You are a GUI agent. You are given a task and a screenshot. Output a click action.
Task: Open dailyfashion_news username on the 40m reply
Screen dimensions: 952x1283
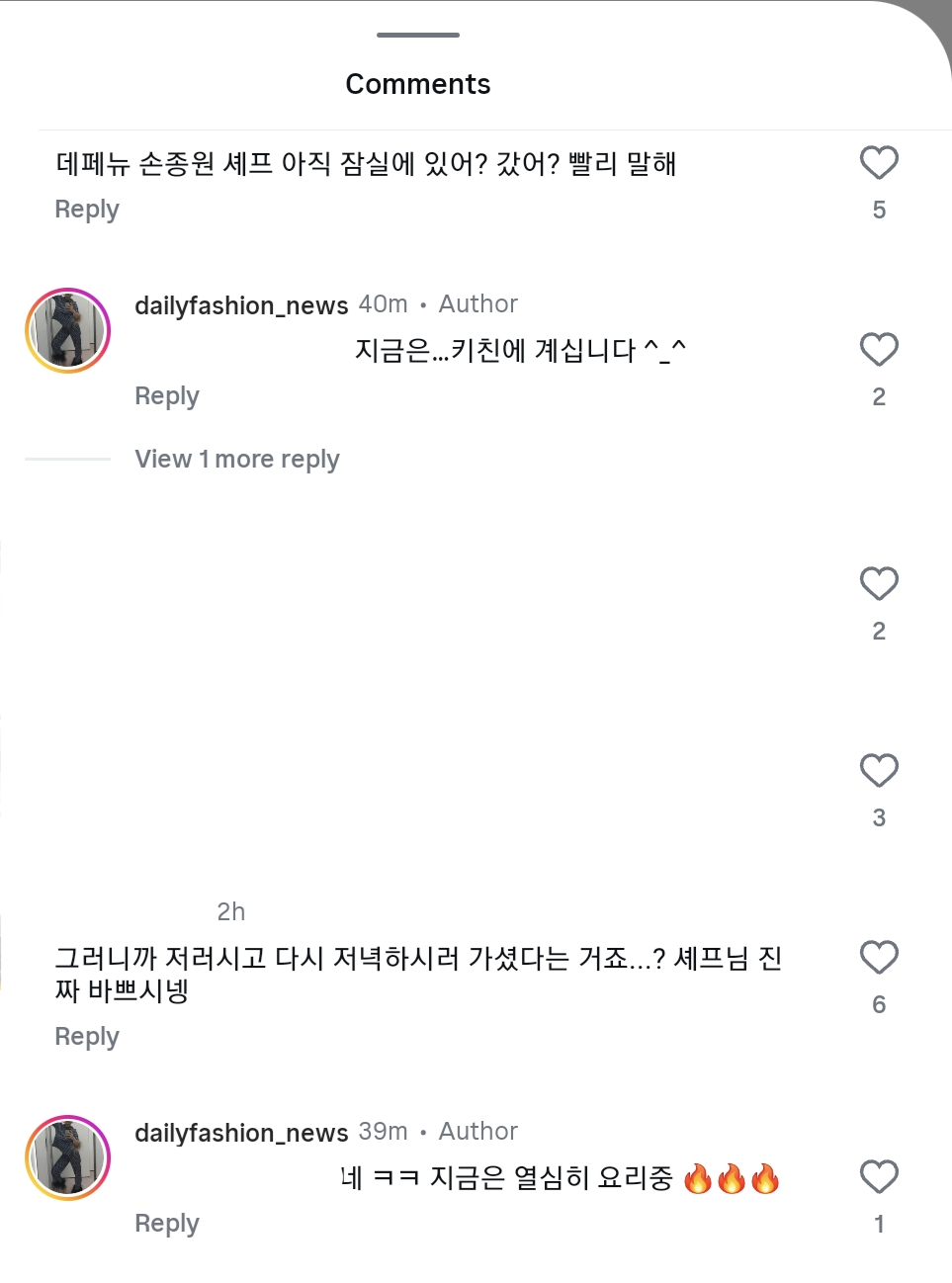pyautogui.click(x=241, y=305)
